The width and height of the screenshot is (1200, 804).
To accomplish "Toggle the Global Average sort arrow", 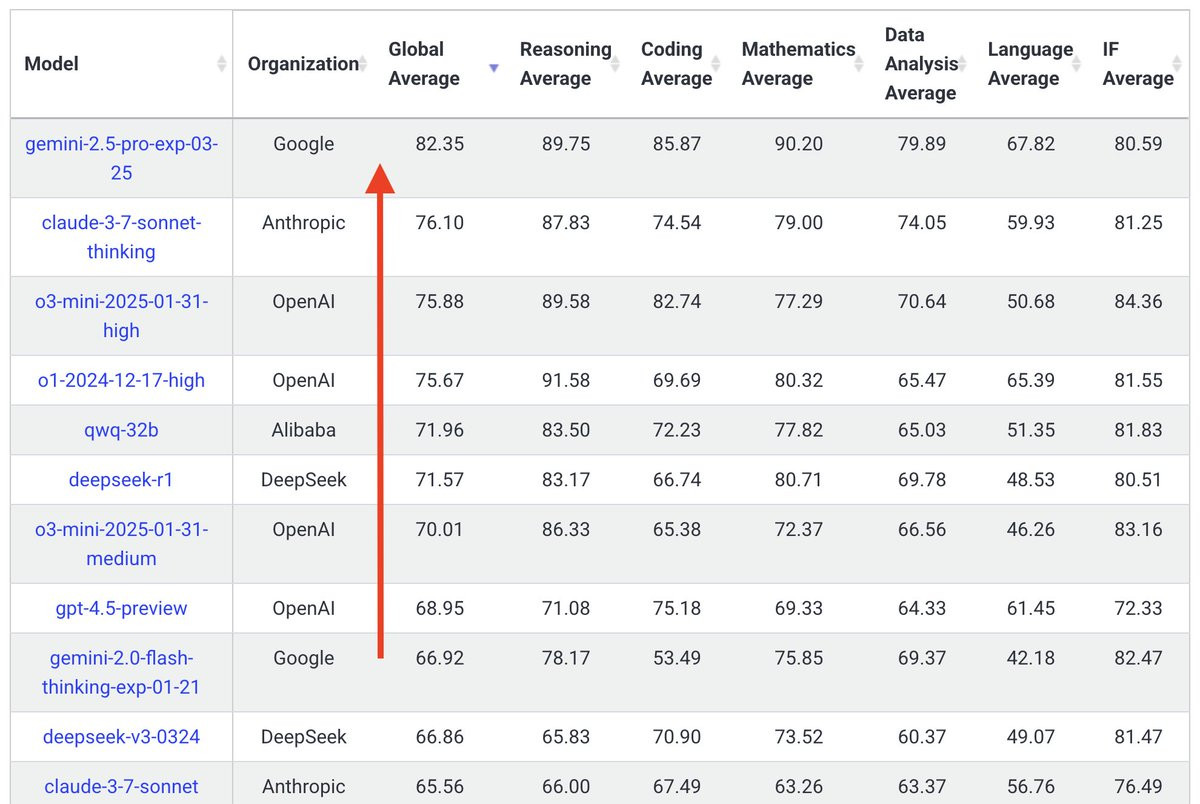I will 493,68.
